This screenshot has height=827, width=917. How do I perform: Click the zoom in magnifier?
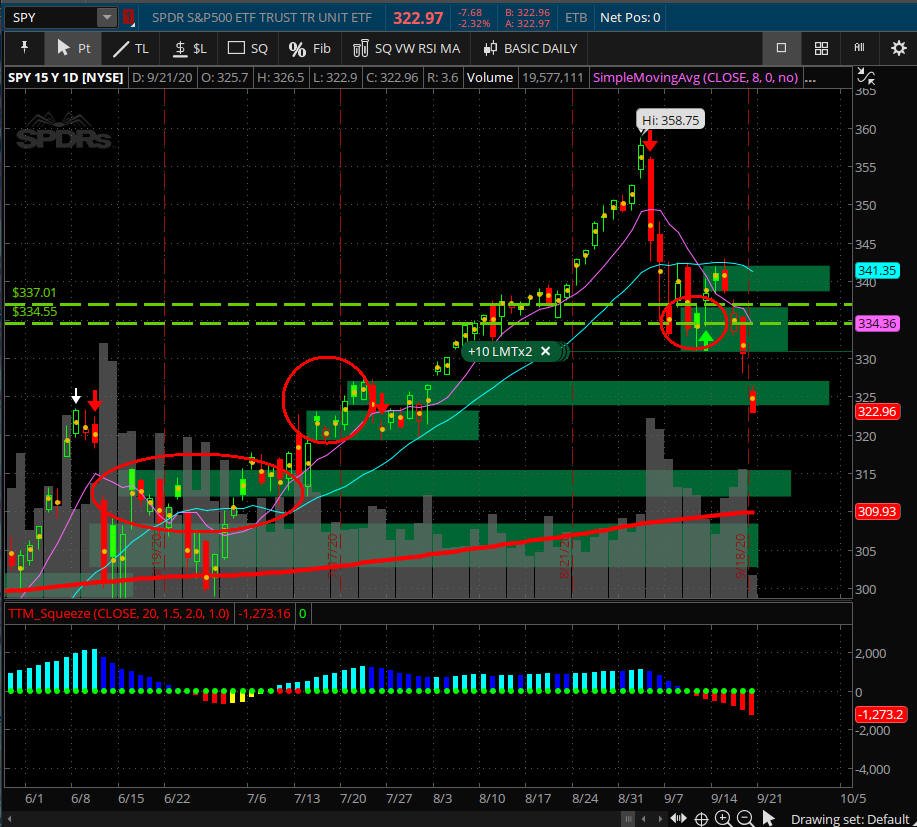pyautogui.click(x=724, y=819)
